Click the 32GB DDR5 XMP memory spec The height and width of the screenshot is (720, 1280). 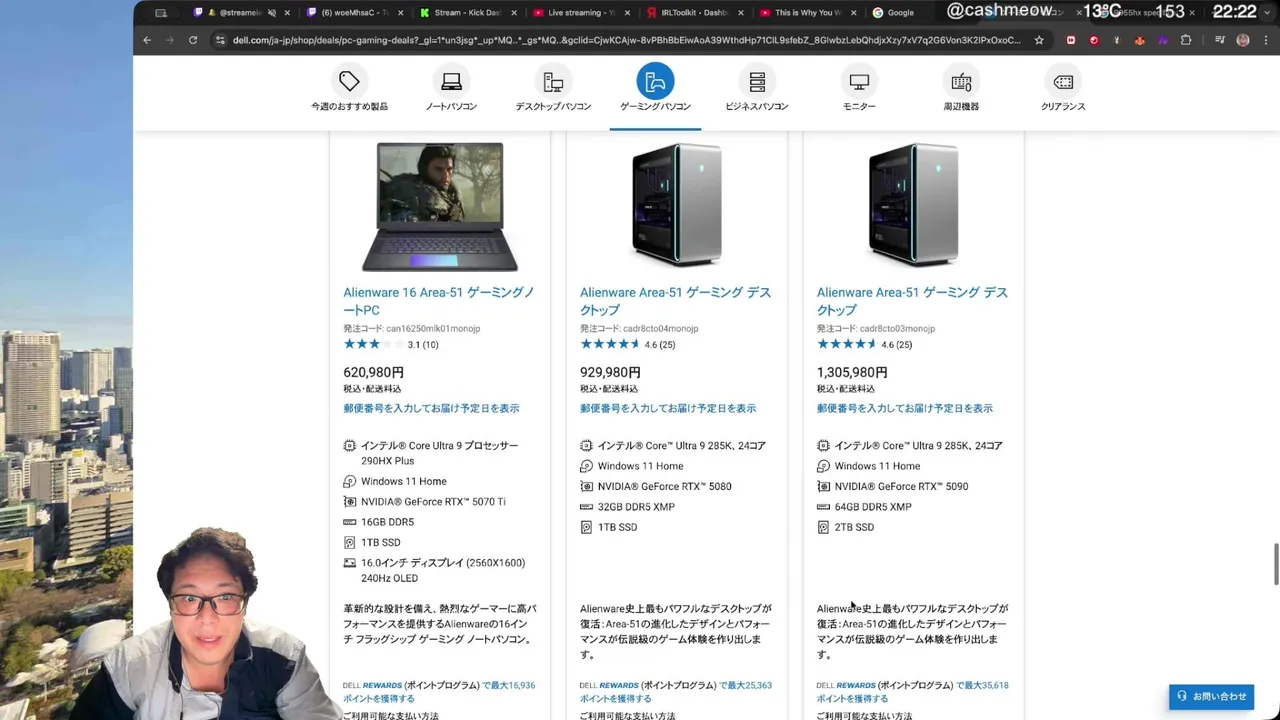[x=636, y=507]
